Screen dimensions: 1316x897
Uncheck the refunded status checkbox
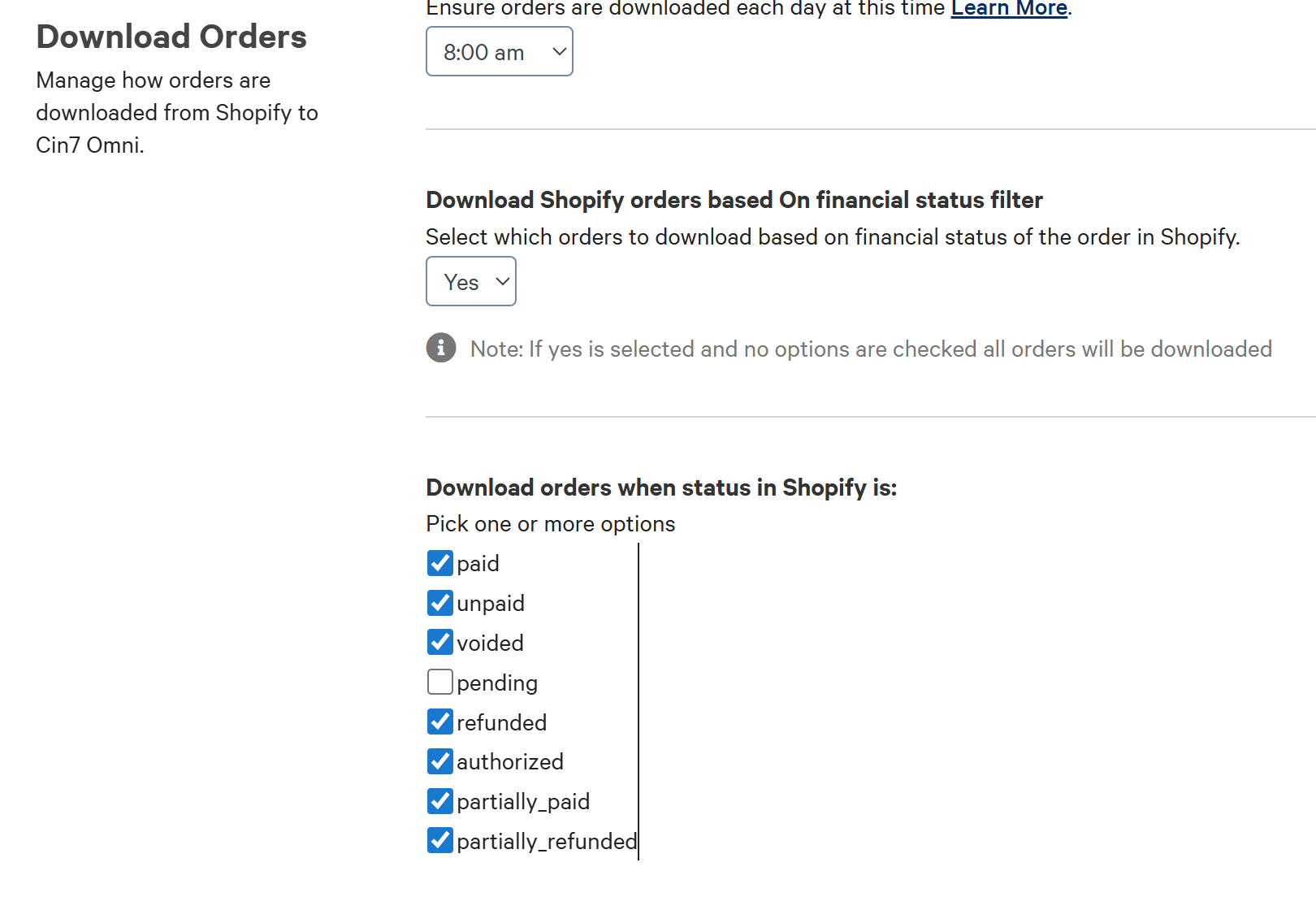tap(440, 721)
